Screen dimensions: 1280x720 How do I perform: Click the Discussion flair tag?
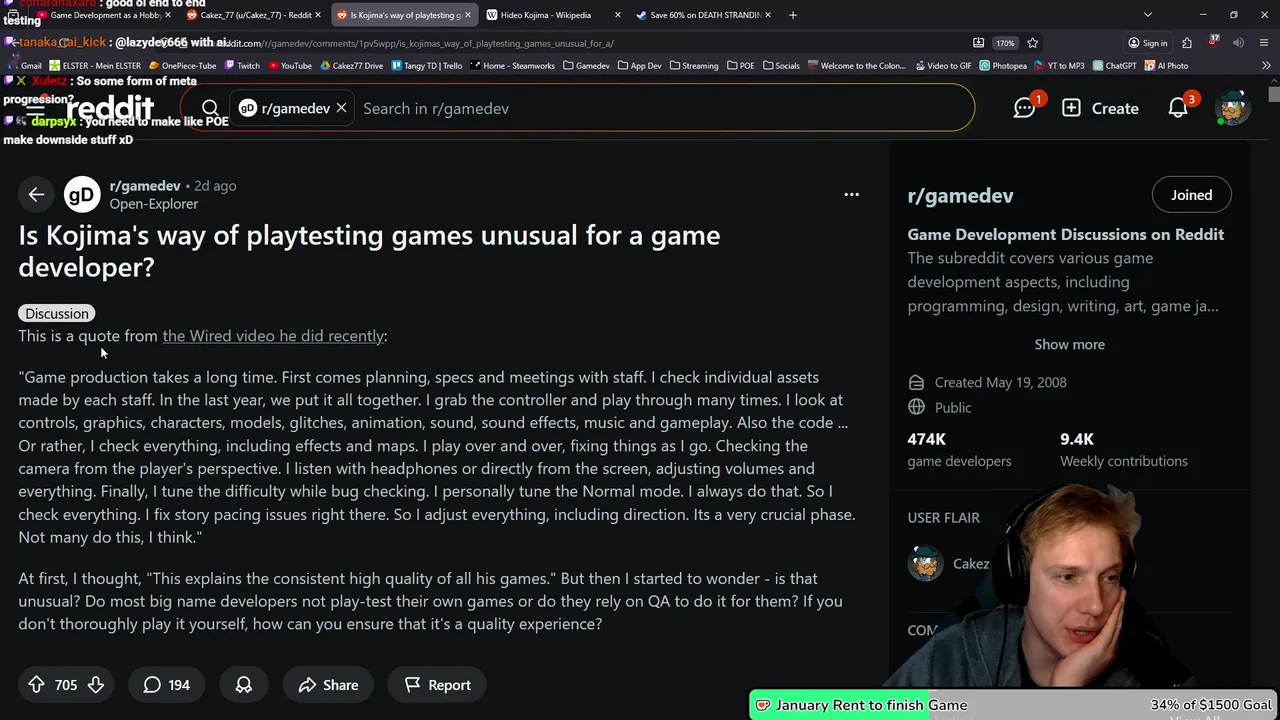[57, 313]
